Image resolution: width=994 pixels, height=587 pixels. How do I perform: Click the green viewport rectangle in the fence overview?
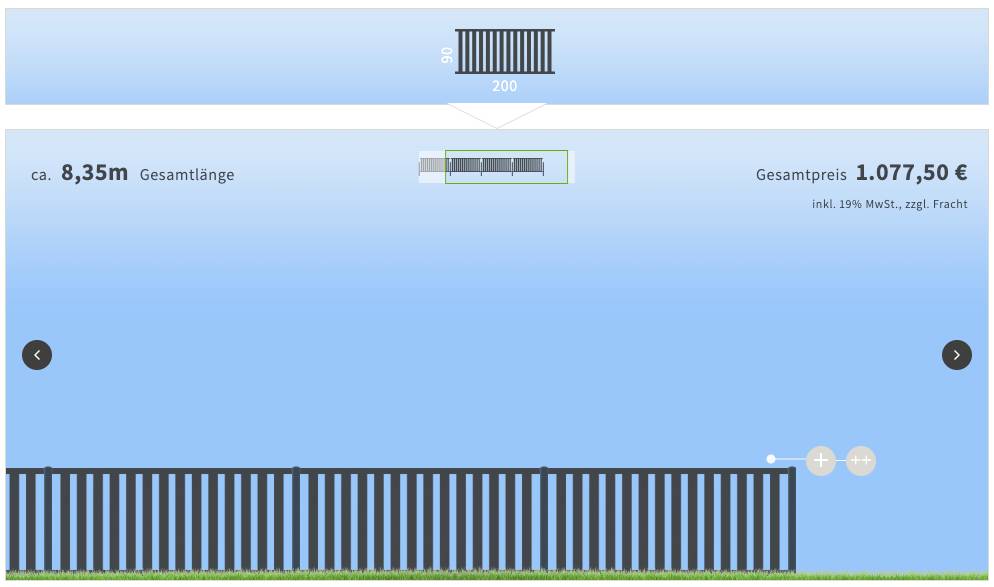tap(506, 166)
